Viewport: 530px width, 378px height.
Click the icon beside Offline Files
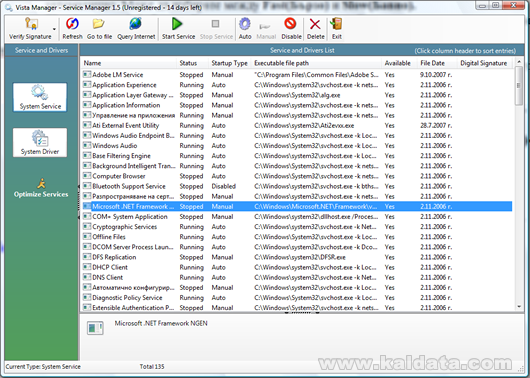click(87, 237)
